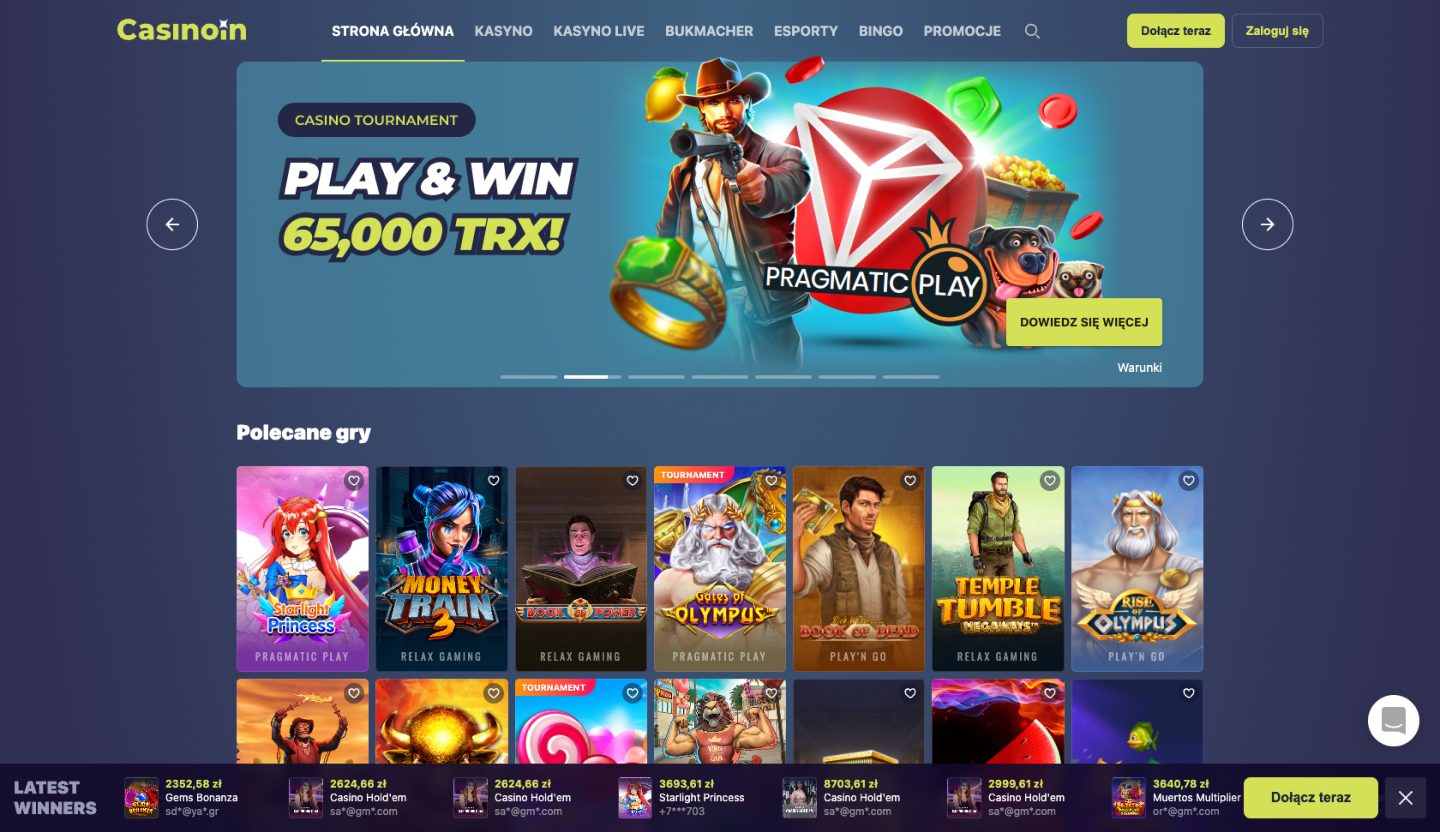Select the Promocje menu item
Screen dimensions: 1440x832
point(962,31)
